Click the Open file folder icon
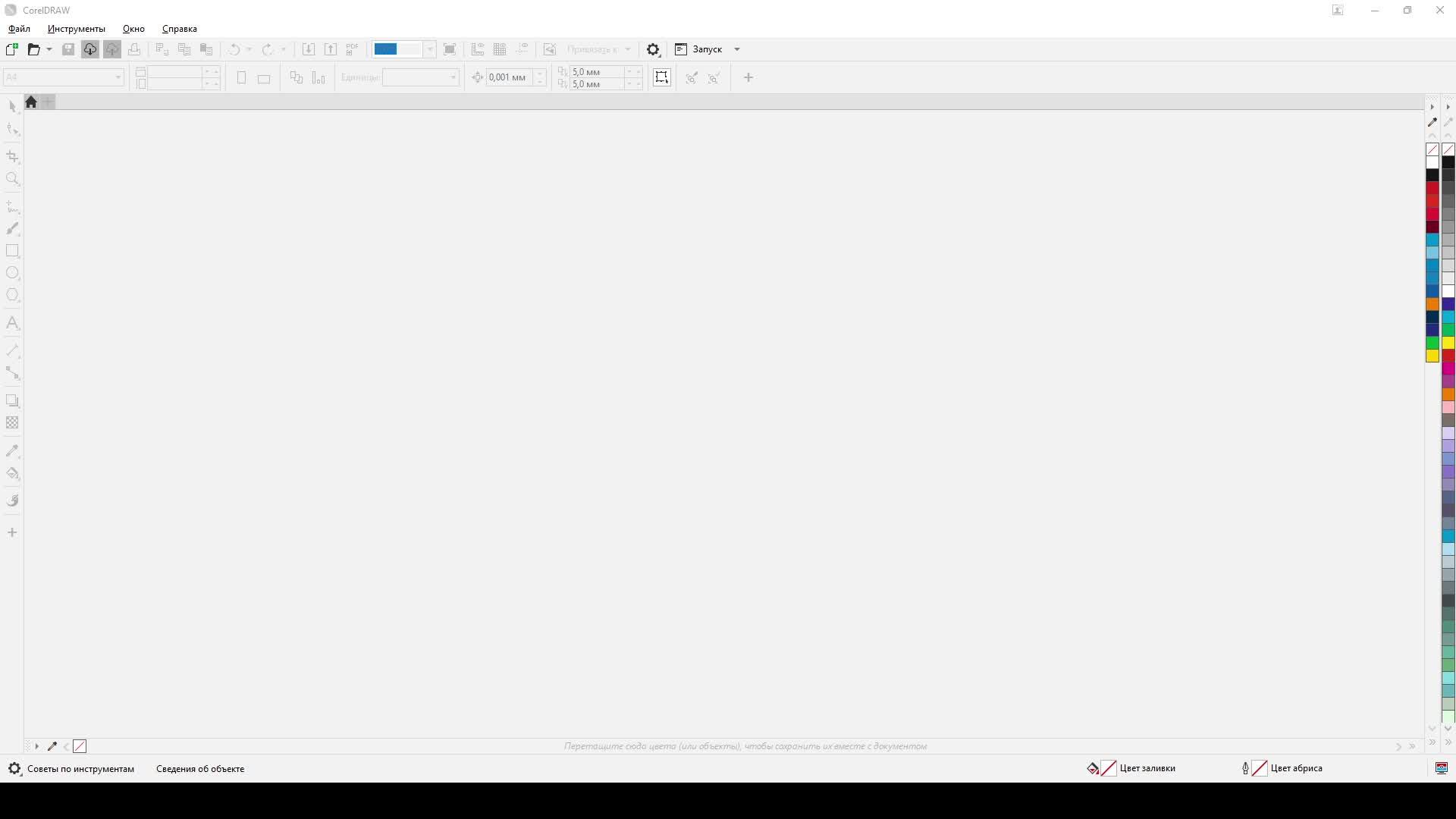1456x819 pixels. point(33,49)
